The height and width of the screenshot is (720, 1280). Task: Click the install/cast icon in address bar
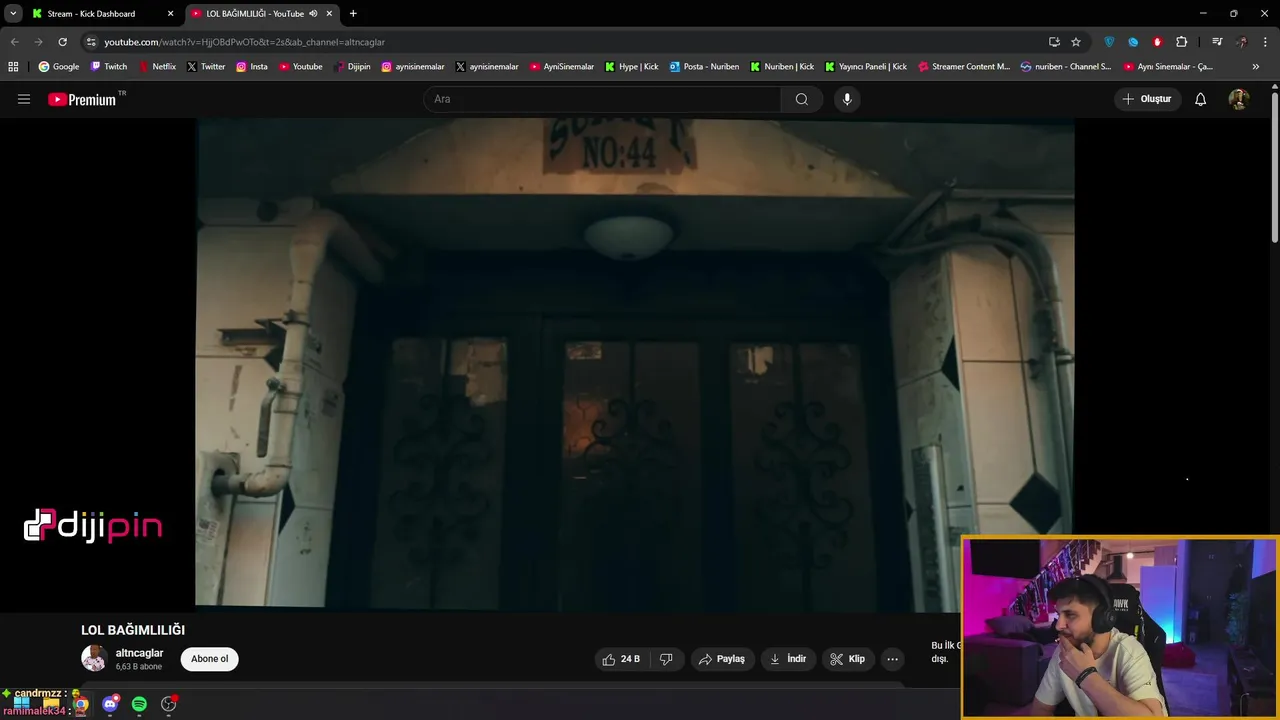[1054, 42]
